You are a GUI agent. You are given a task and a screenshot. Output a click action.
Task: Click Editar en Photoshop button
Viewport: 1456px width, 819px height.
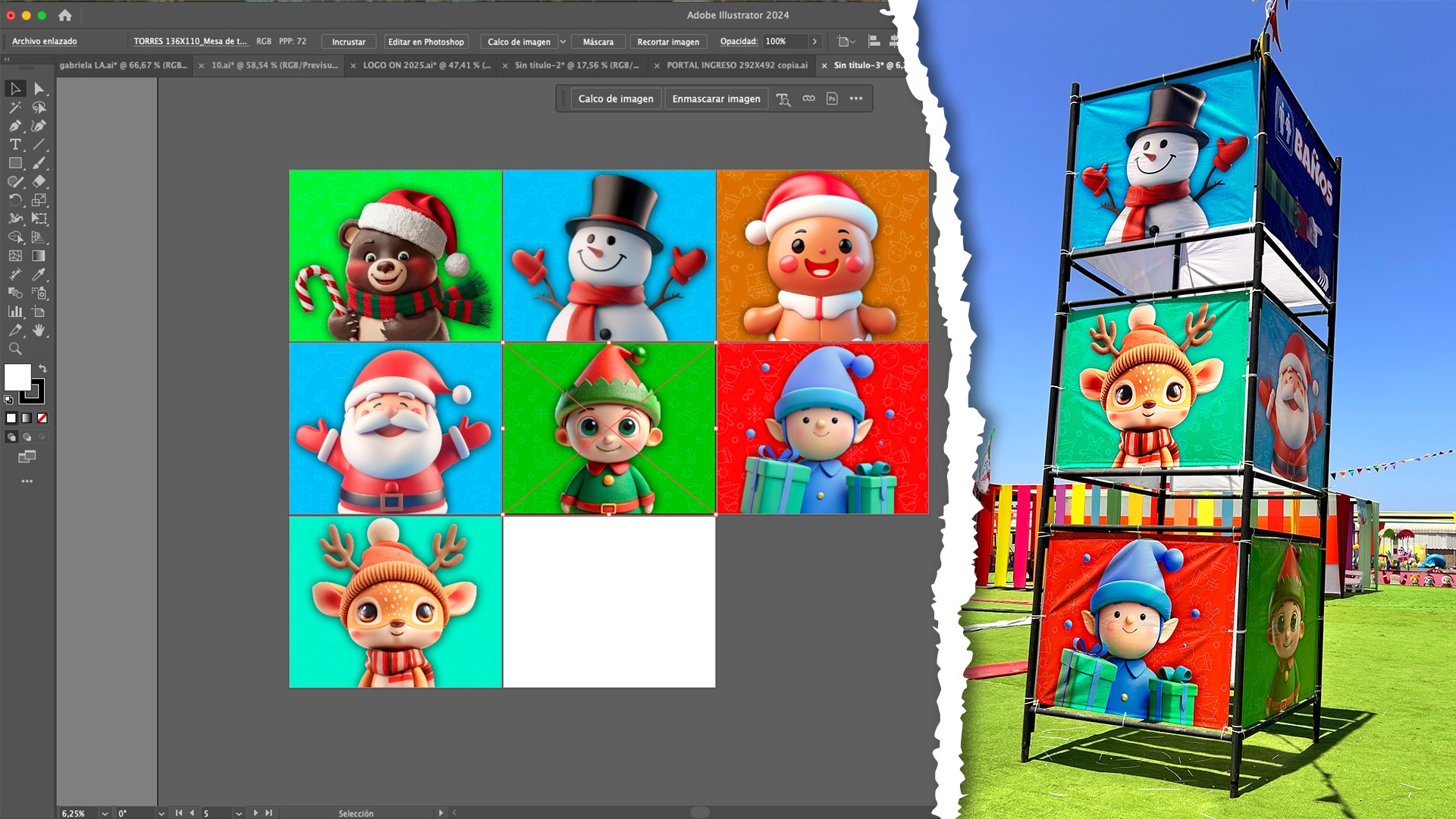425,42
